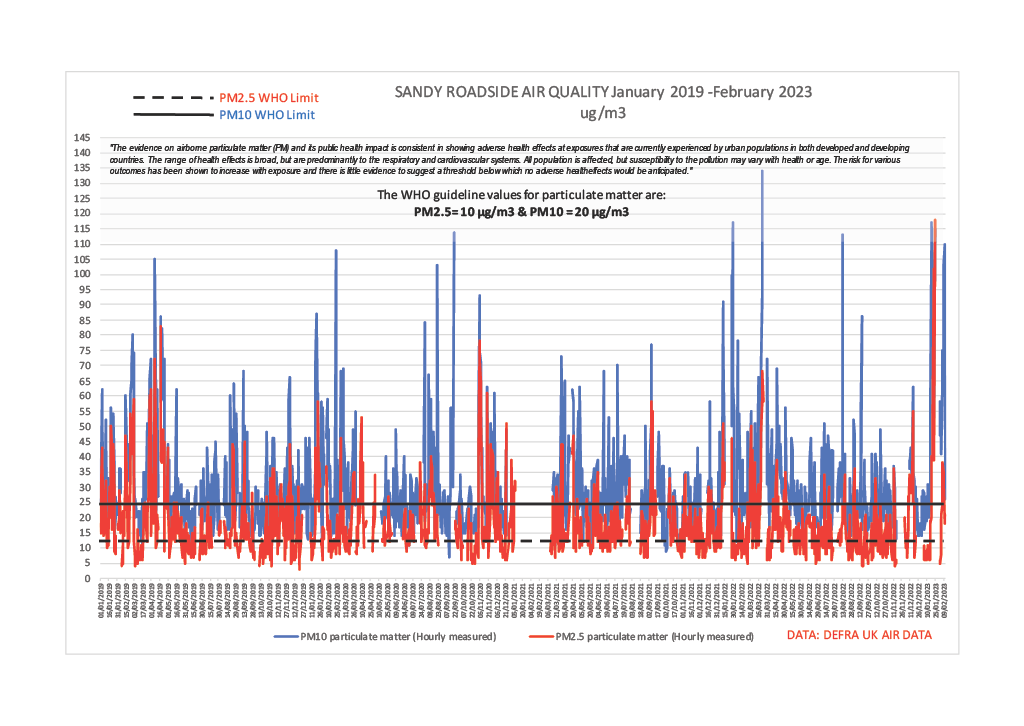The width and height of the screenshot is (1024, 726).
Task: Click the DATA: DEFRA UK AIR DATA link
Action: [860, 634]
